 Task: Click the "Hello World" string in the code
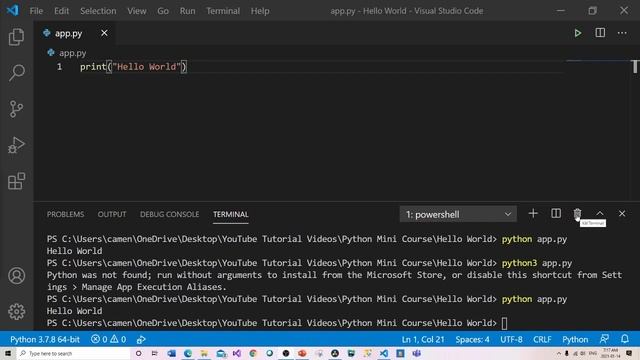[x=146, y=67]
